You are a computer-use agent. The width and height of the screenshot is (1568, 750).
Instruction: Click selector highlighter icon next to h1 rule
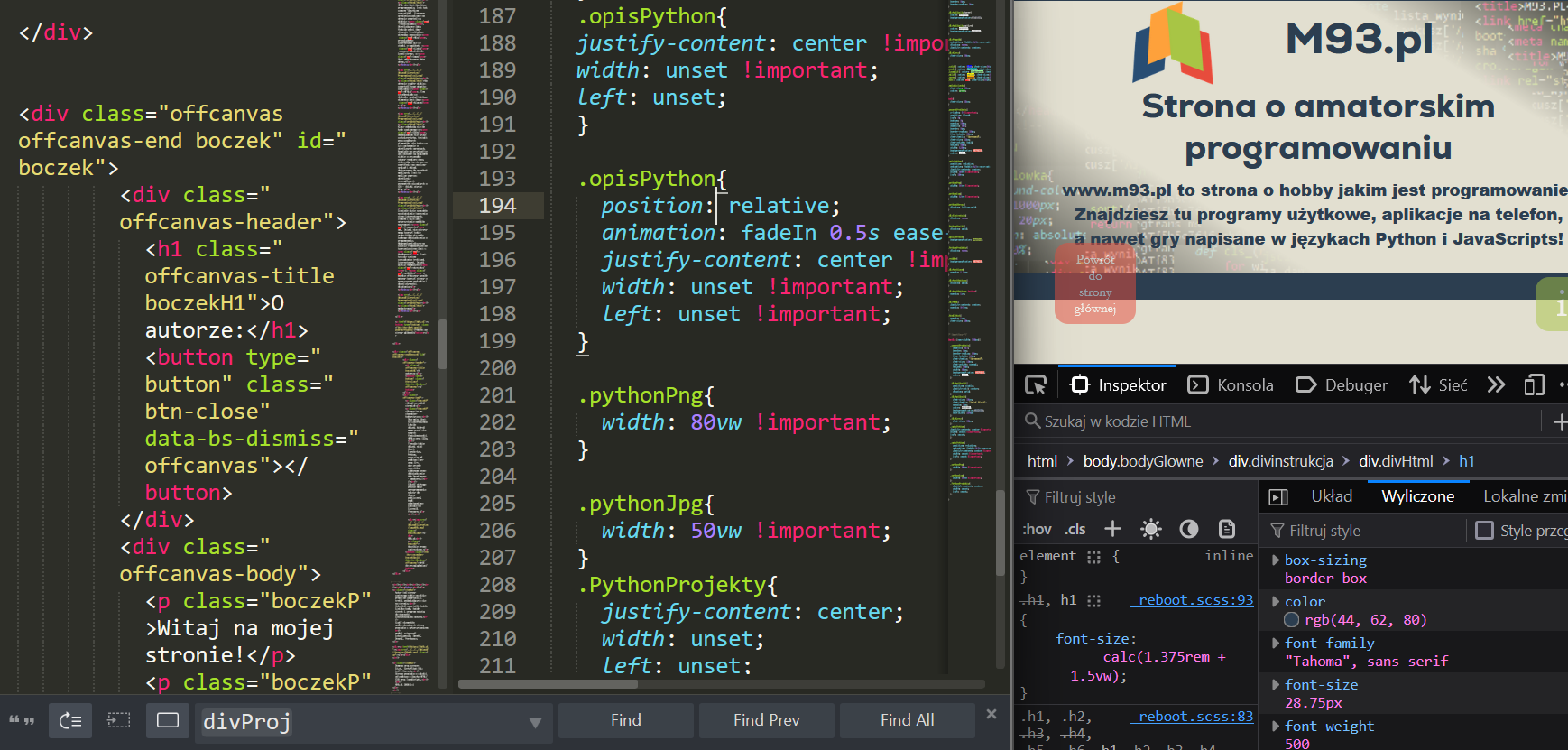click(1093, 600)
